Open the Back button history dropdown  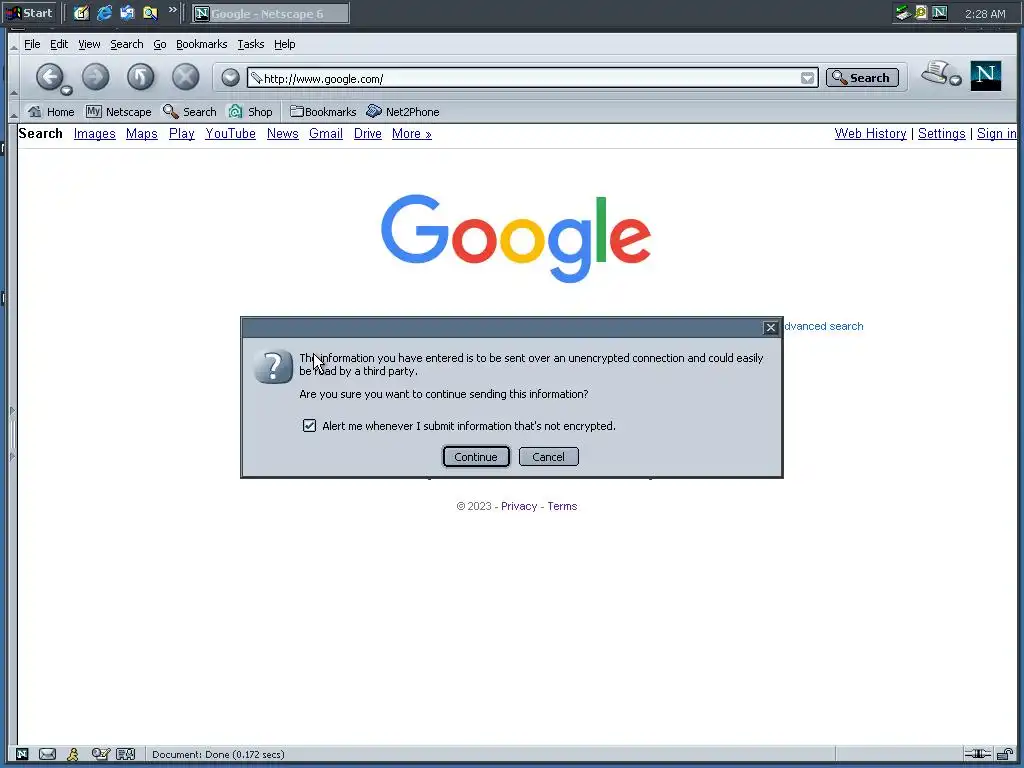[66, 90]
